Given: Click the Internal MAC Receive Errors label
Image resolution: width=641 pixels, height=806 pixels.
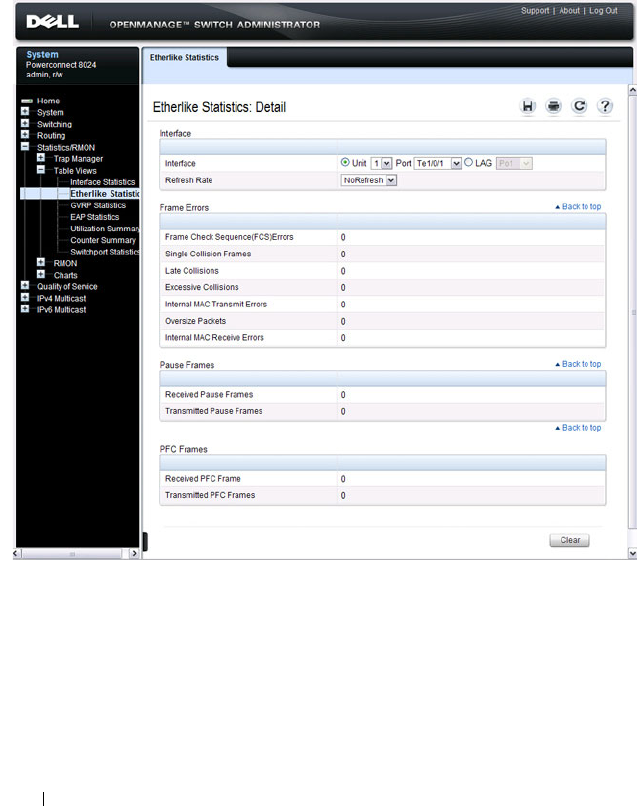Looking at the screenshot, I should pyautogui.click(x=214, y=338).
